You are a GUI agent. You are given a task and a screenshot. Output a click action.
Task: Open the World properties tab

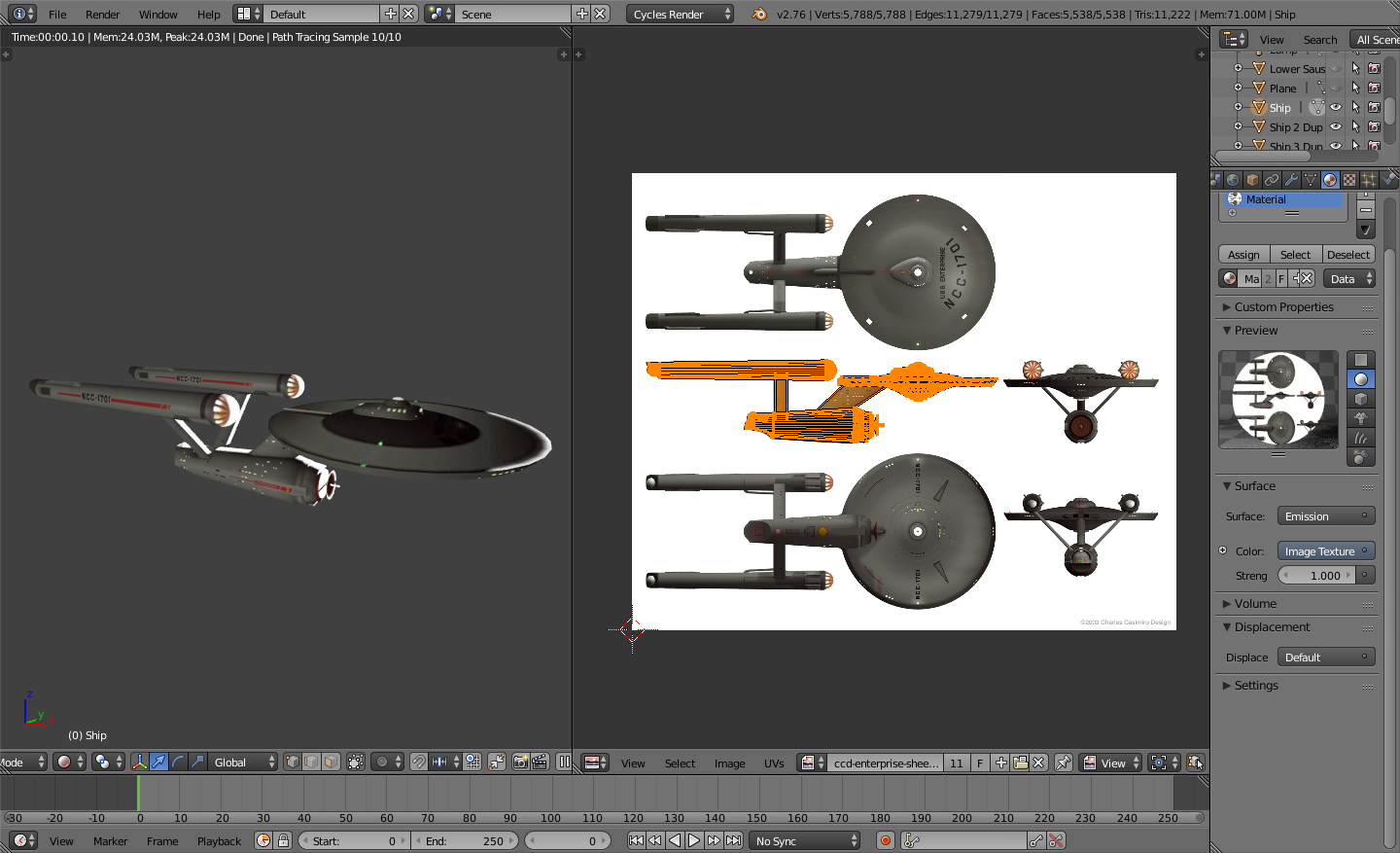coord(1233,180)
